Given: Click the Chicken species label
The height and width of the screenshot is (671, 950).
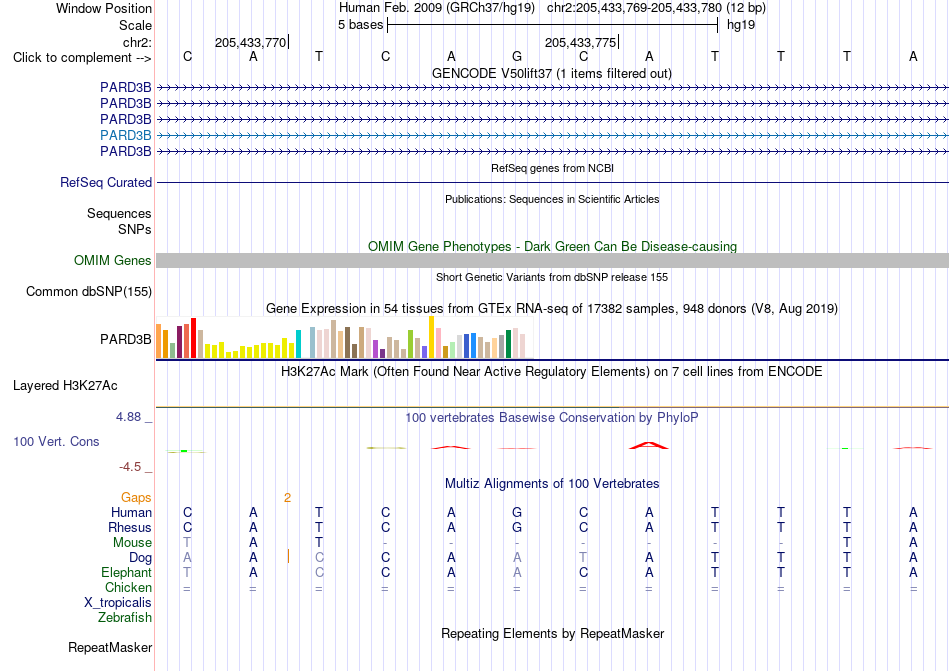Looking at the screenshot, I should coord(128,587).
